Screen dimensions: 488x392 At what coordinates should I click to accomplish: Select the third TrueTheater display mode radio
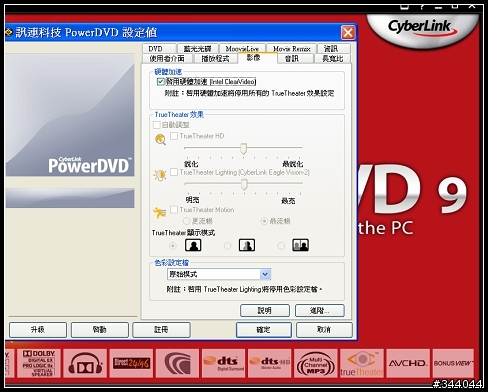coord(281,246)
